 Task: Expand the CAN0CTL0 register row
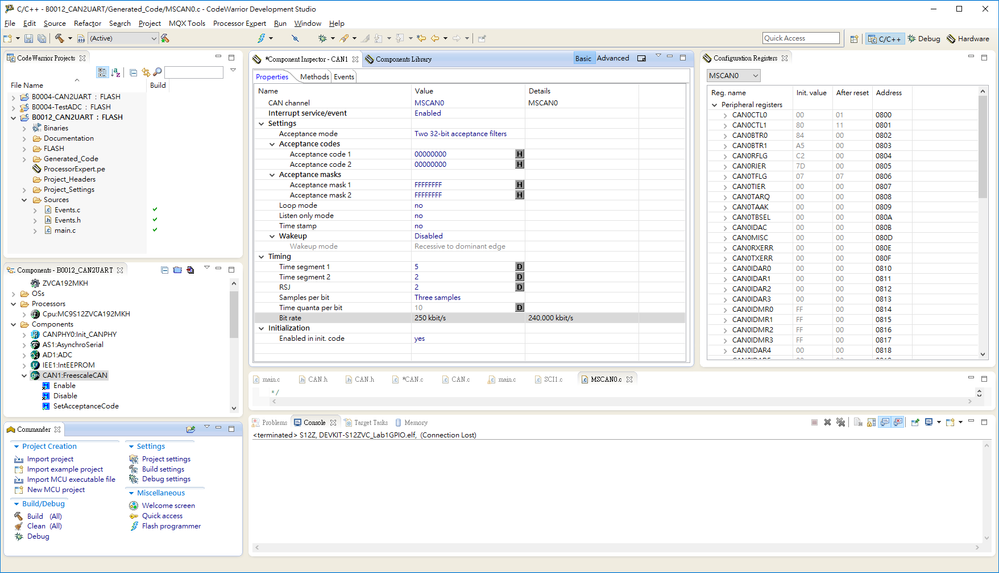pos(725,115)
